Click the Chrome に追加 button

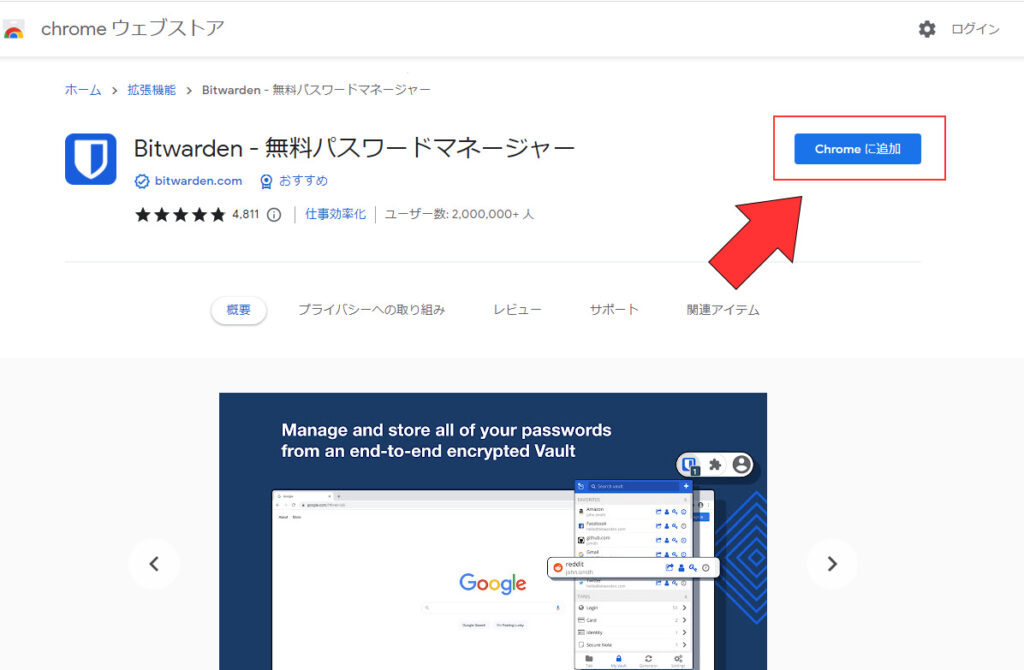pyautogui.click(x=857, y=149)
